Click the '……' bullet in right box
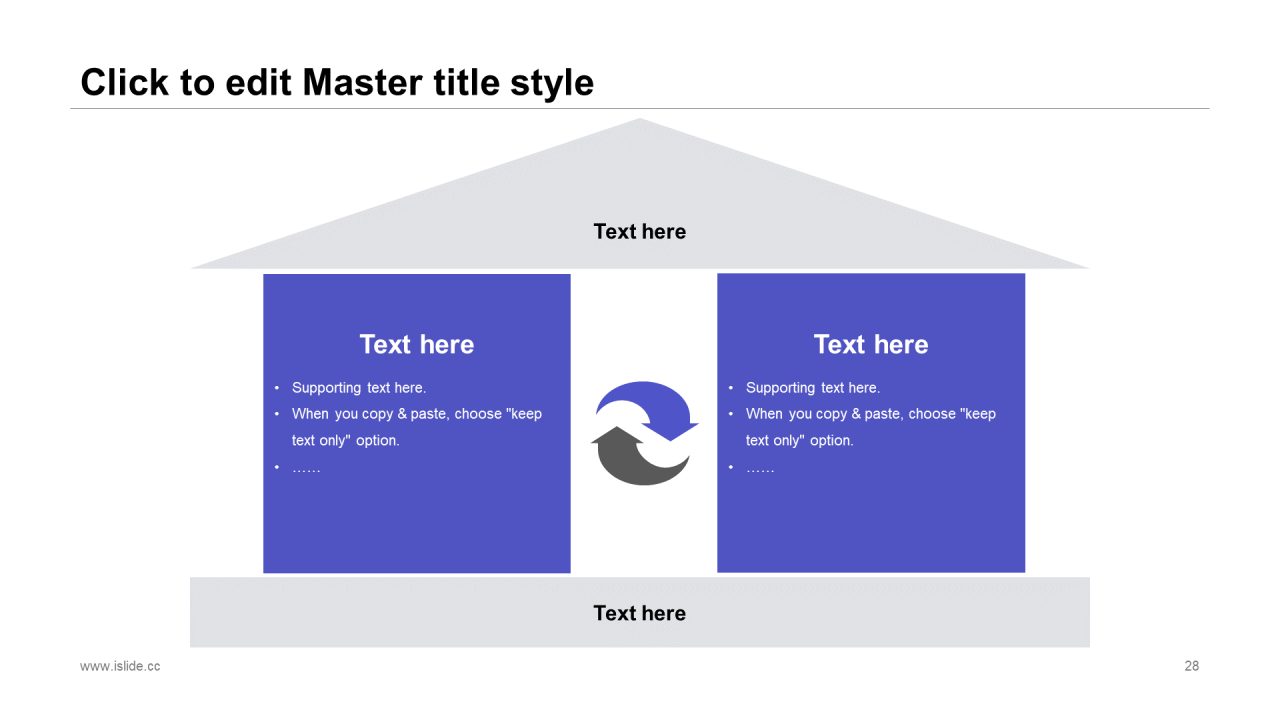Screen dimensions: 1280x720 tap(760, 467)
